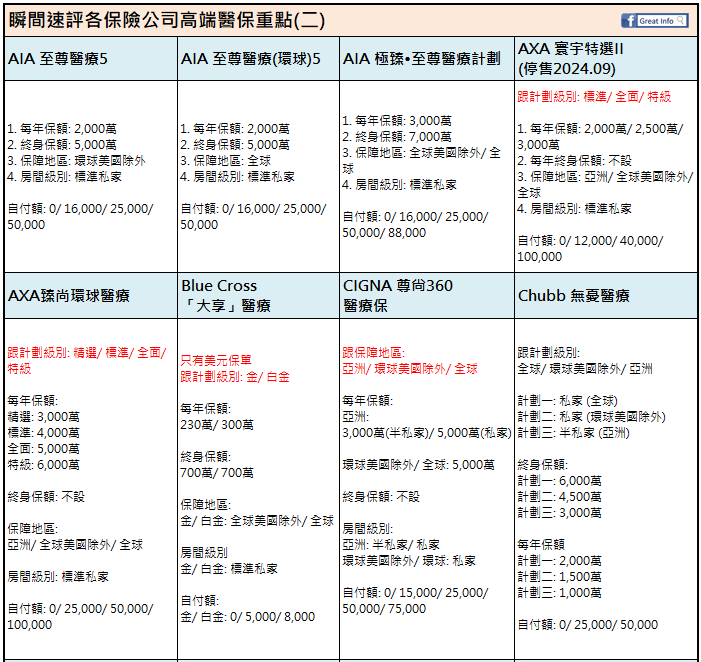Click 計劃二: 1,500萬

pyautogui.click(x=560, y=577)
